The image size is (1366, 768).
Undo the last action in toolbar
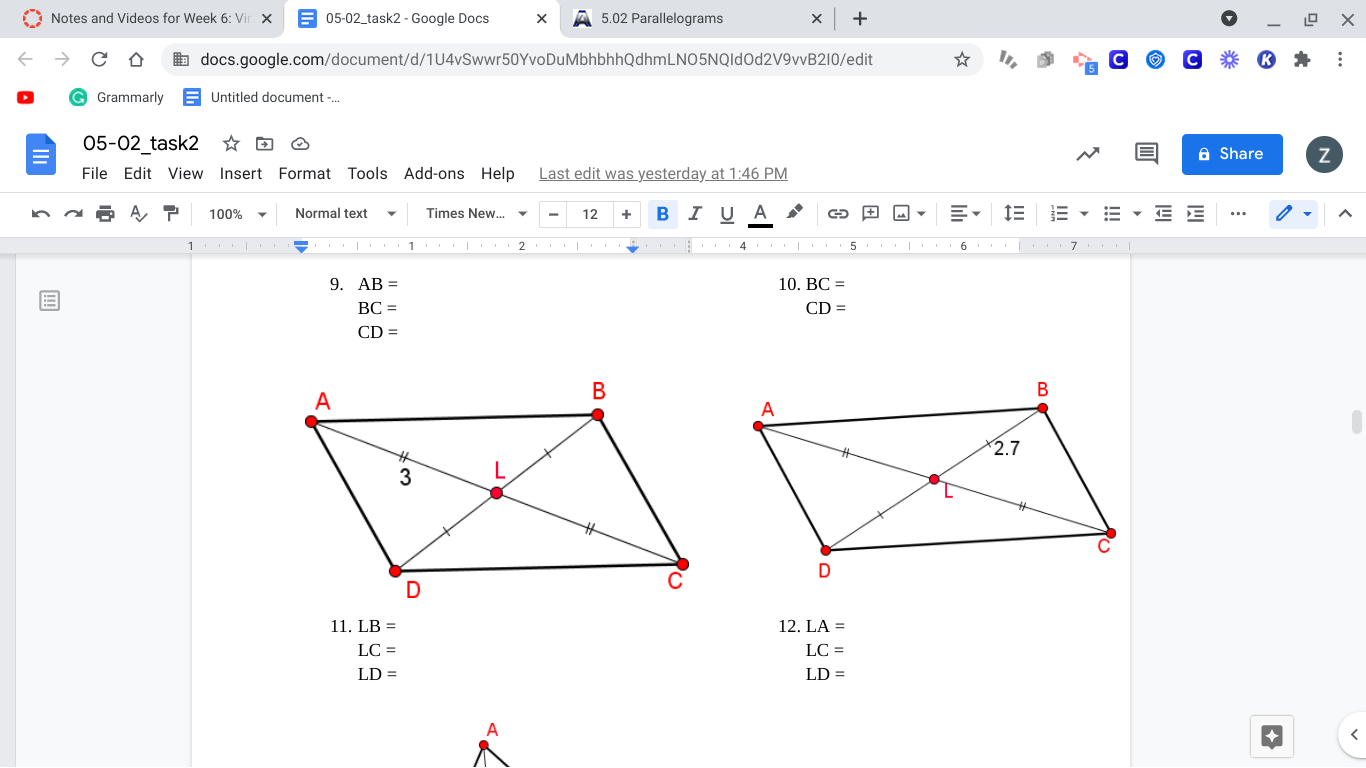pos(41,213)
